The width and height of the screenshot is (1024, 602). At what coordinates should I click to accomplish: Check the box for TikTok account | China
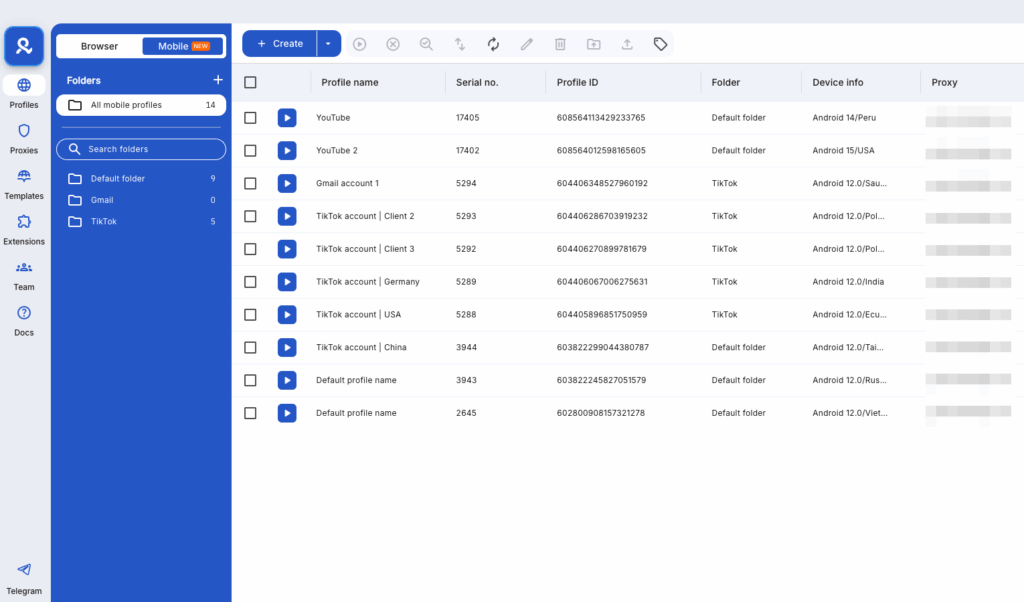pyautogui.click(x=250, y=347)
